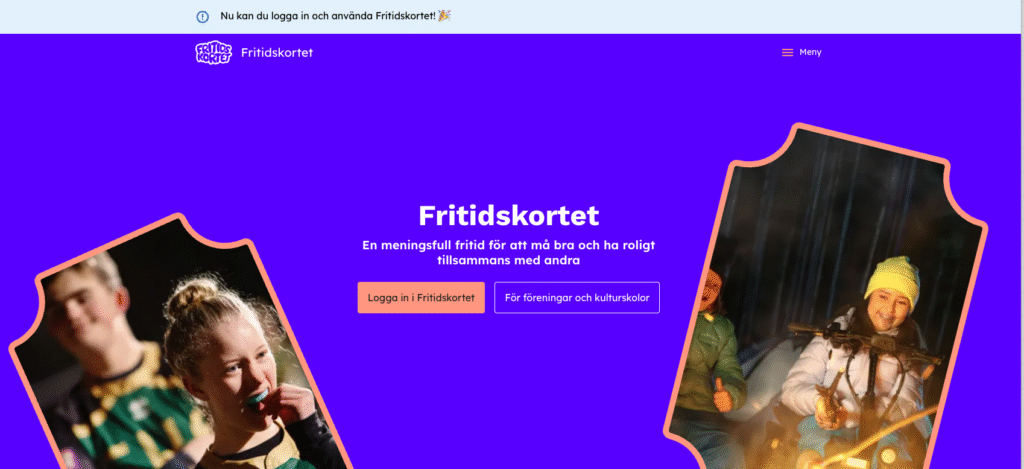Click the teal mouthguard in the girl's mouth

click(259, 396)
